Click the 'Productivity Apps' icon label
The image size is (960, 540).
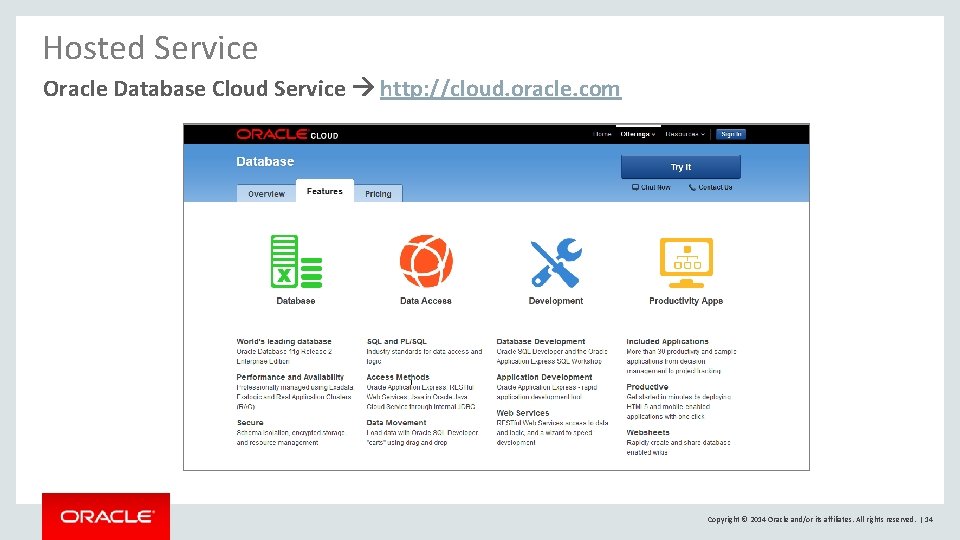point(686,301)
